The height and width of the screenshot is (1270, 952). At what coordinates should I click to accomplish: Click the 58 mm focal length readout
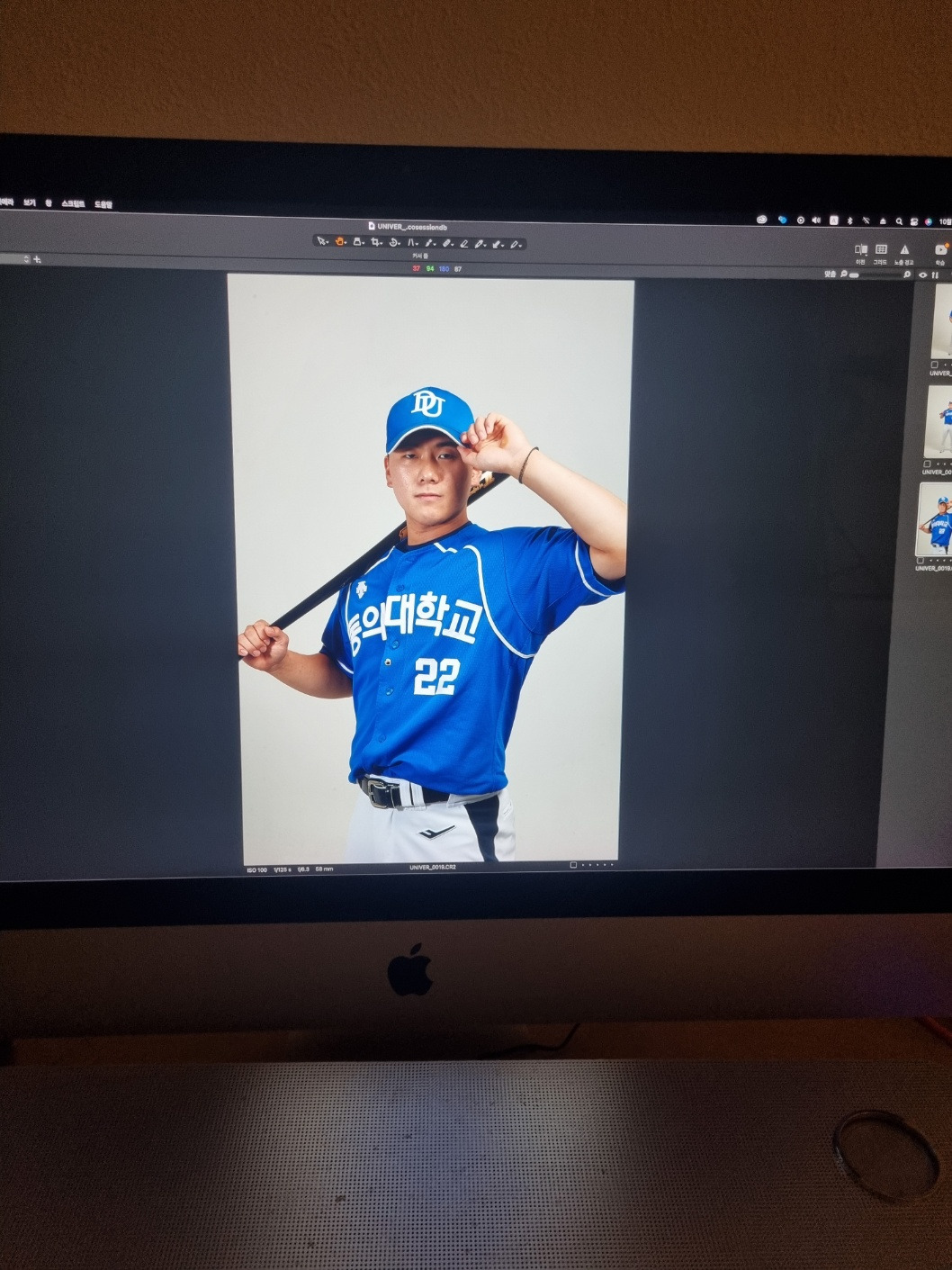(x=324, y=869)
